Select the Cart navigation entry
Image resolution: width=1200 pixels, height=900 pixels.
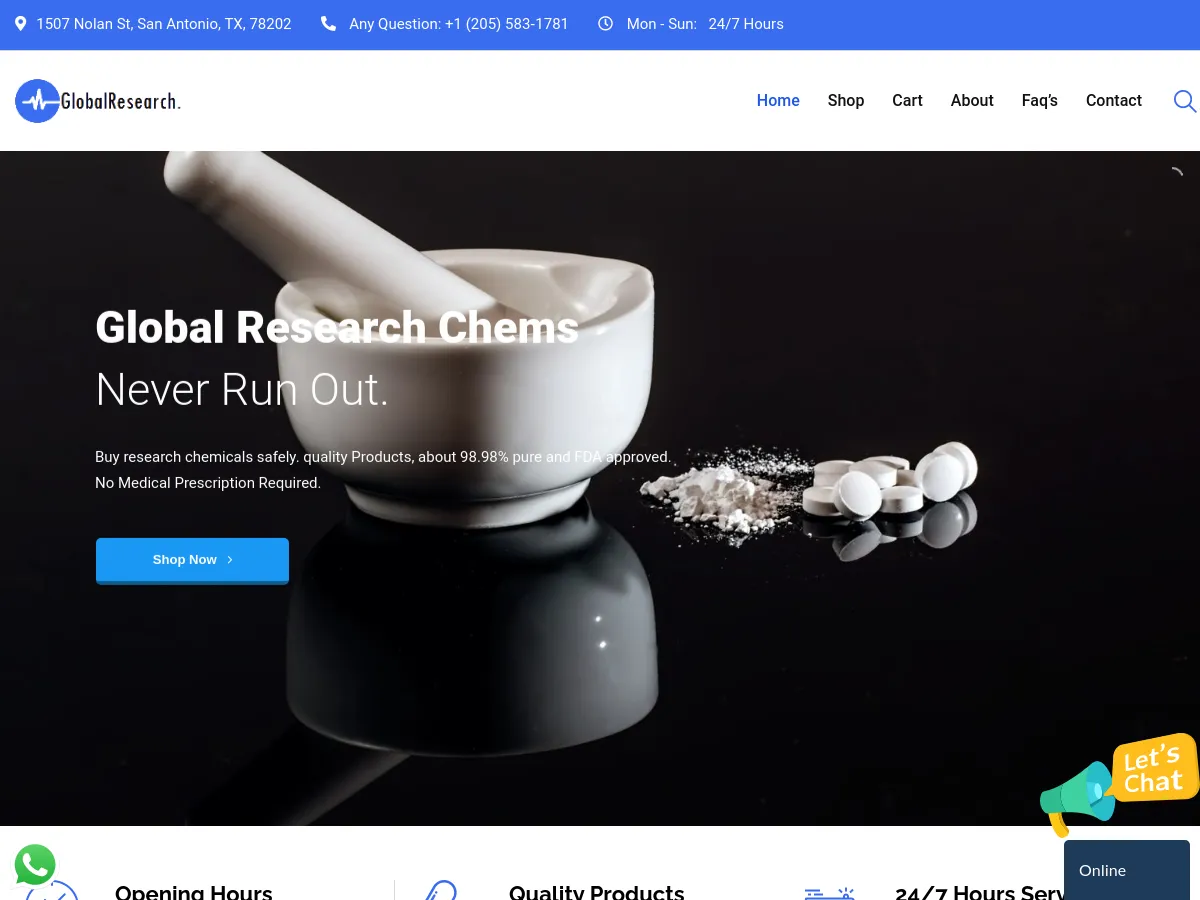[x=907, y=100]
